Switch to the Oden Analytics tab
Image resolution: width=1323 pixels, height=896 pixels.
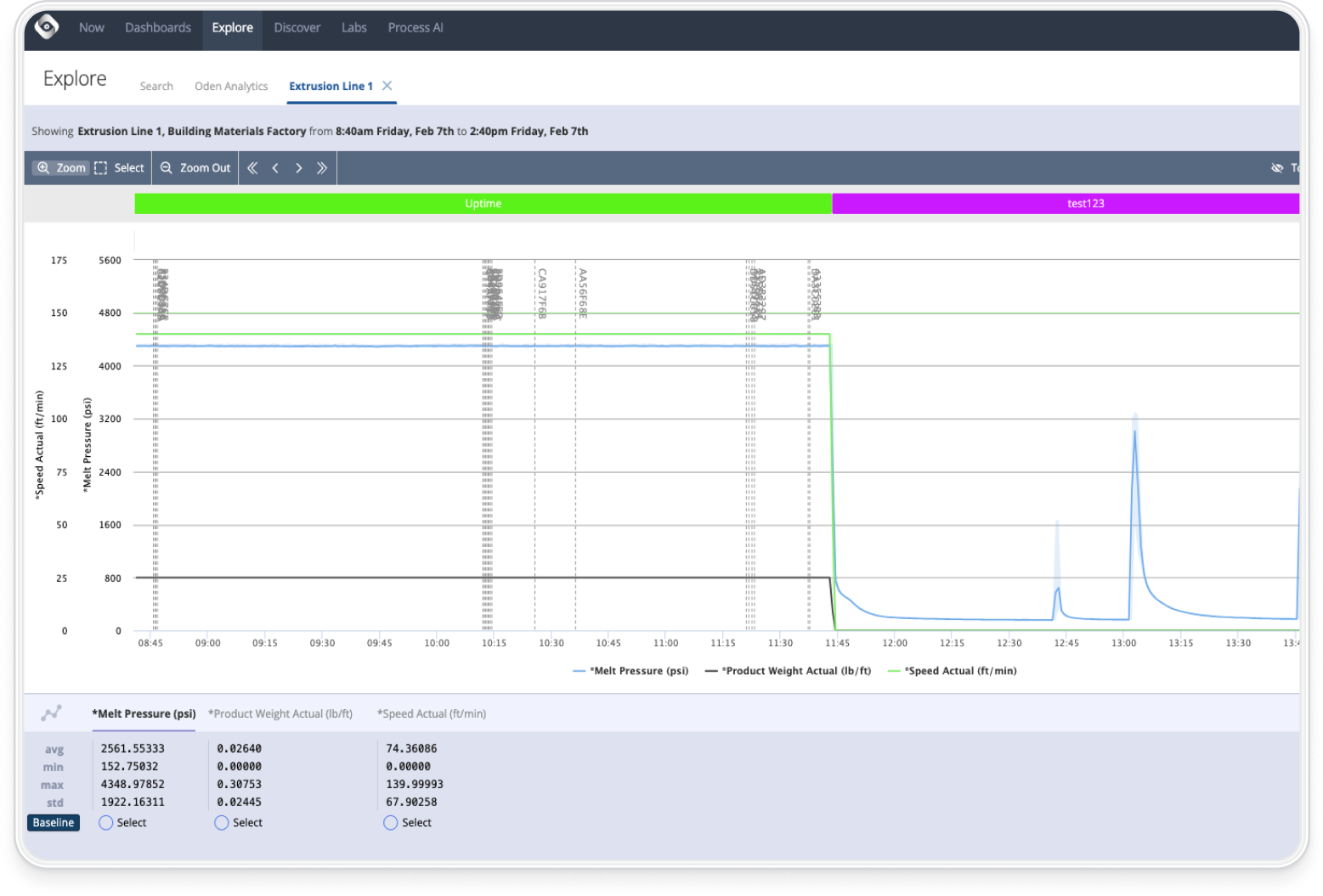(x=231, y=87)
